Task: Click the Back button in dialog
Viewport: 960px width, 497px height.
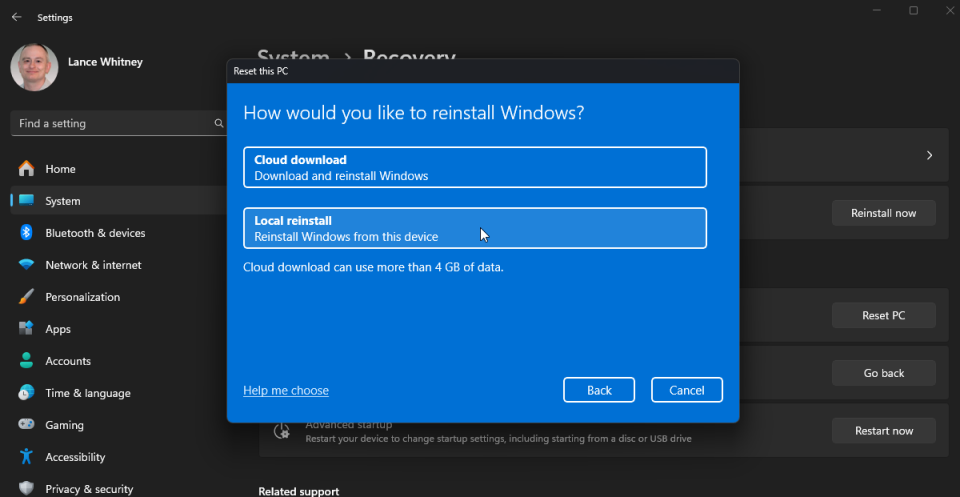Action: click(x=599, y=390)
